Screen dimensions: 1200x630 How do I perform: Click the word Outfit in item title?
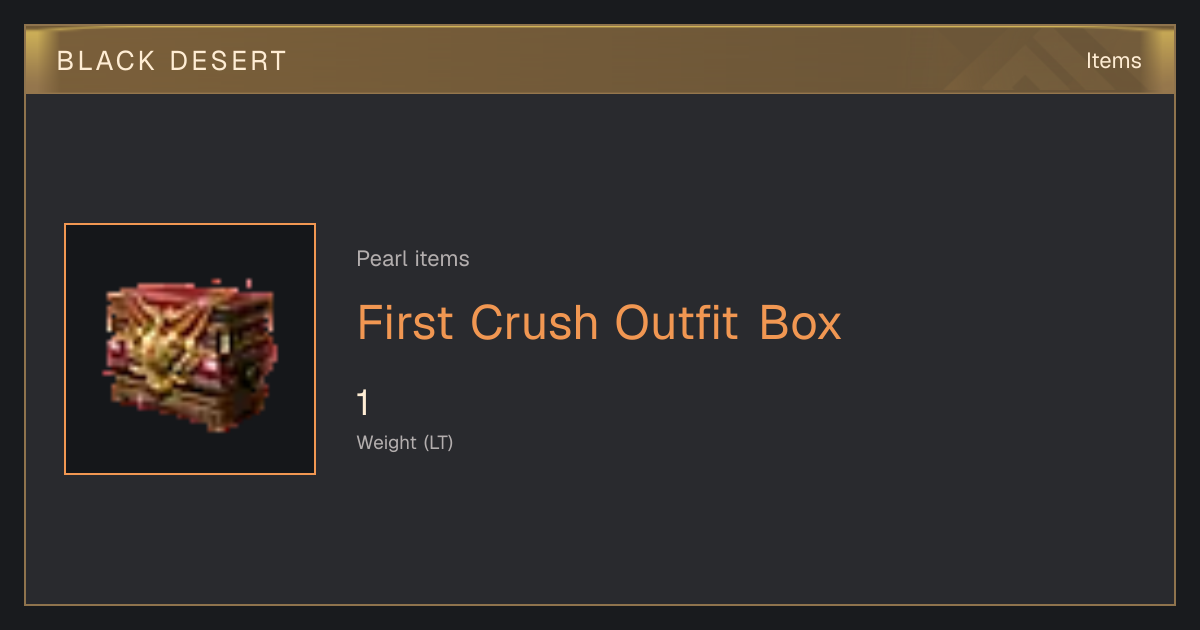click(x=677, y=323)
